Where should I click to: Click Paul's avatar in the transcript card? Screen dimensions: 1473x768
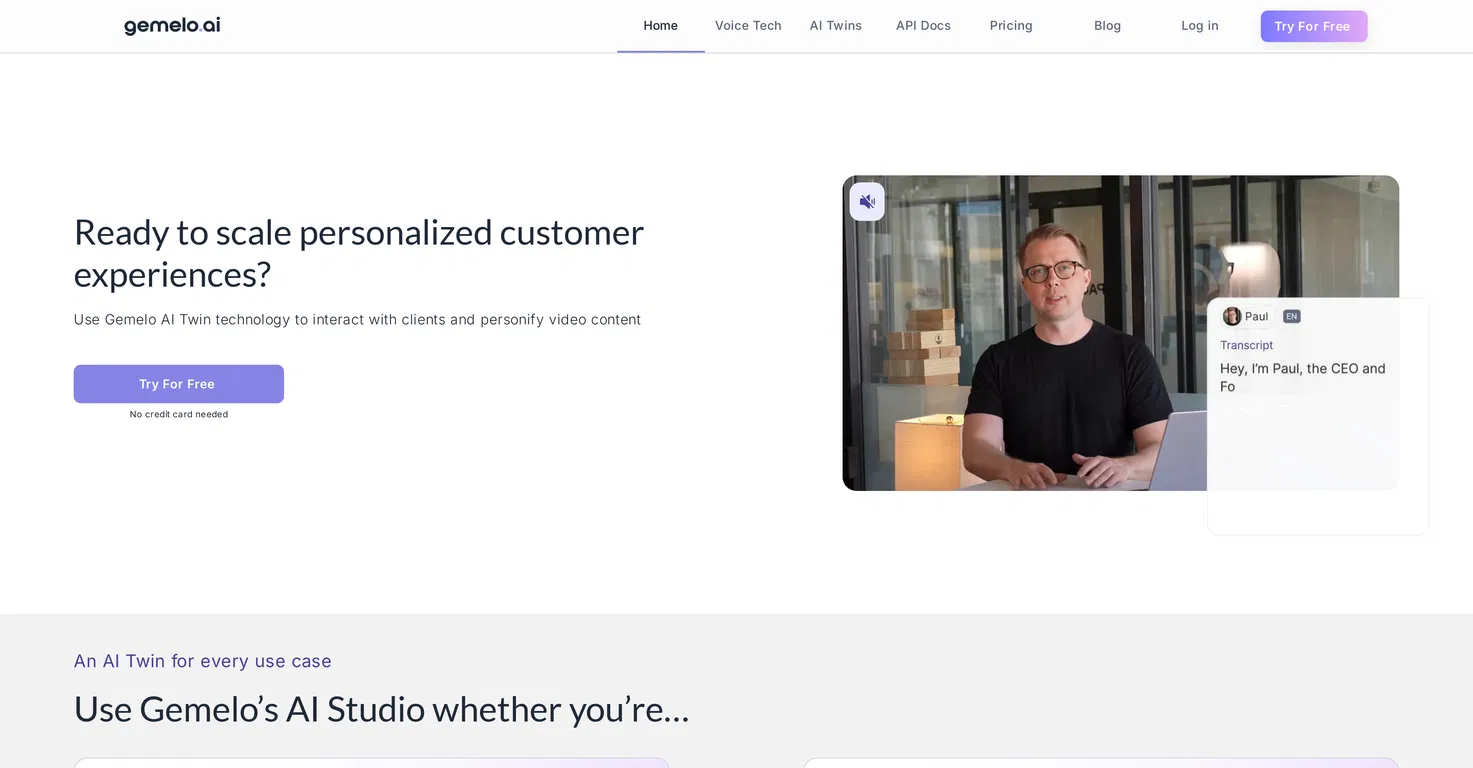(x=1232, y=316)
